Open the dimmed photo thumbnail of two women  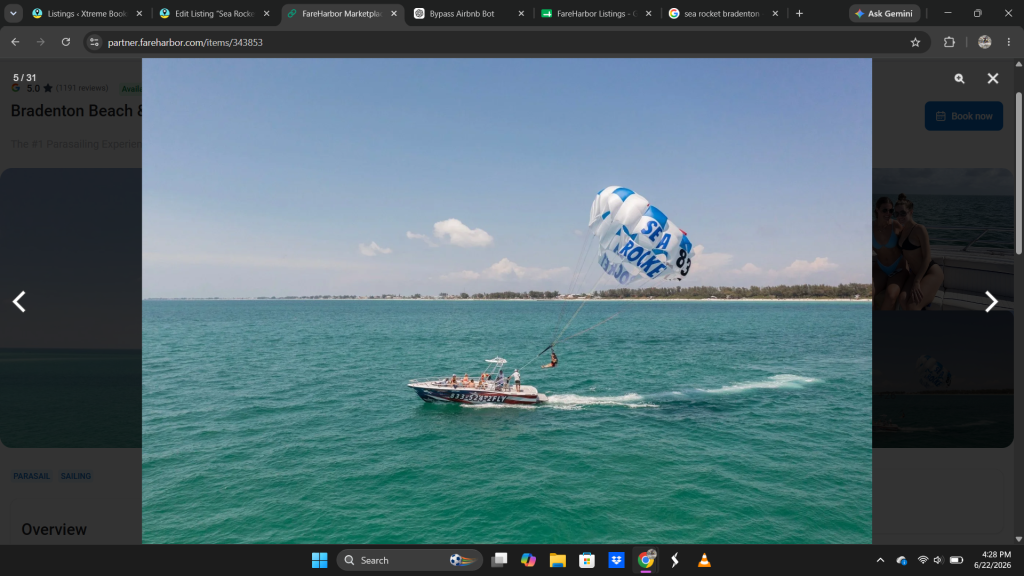tap(942, 239)
